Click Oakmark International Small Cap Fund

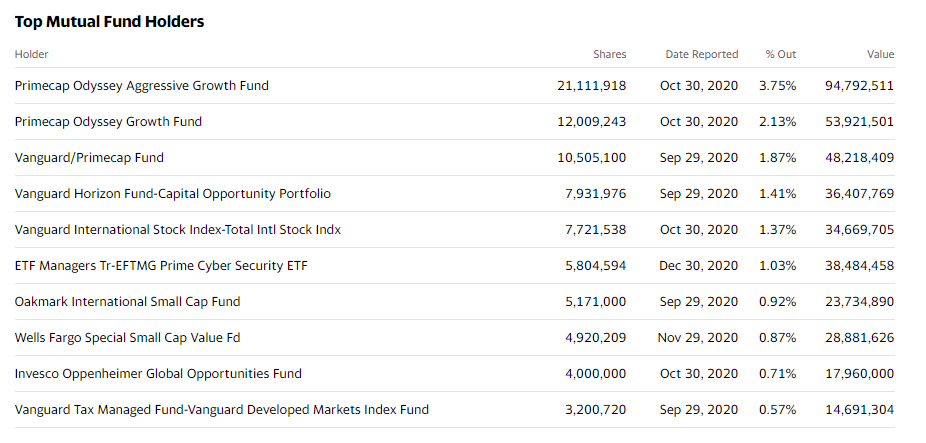[128, 302]
